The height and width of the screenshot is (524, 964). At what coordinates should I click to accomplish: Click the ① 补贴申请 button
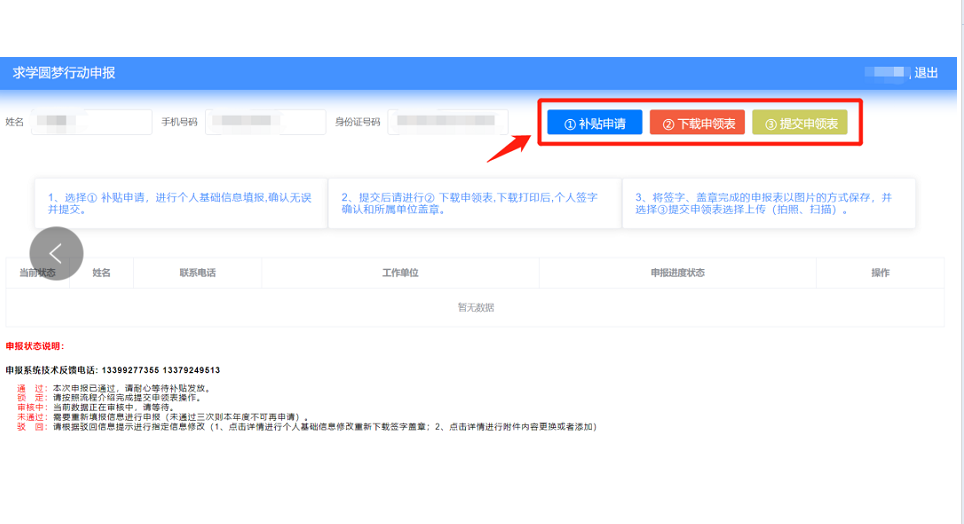(594, 123)
